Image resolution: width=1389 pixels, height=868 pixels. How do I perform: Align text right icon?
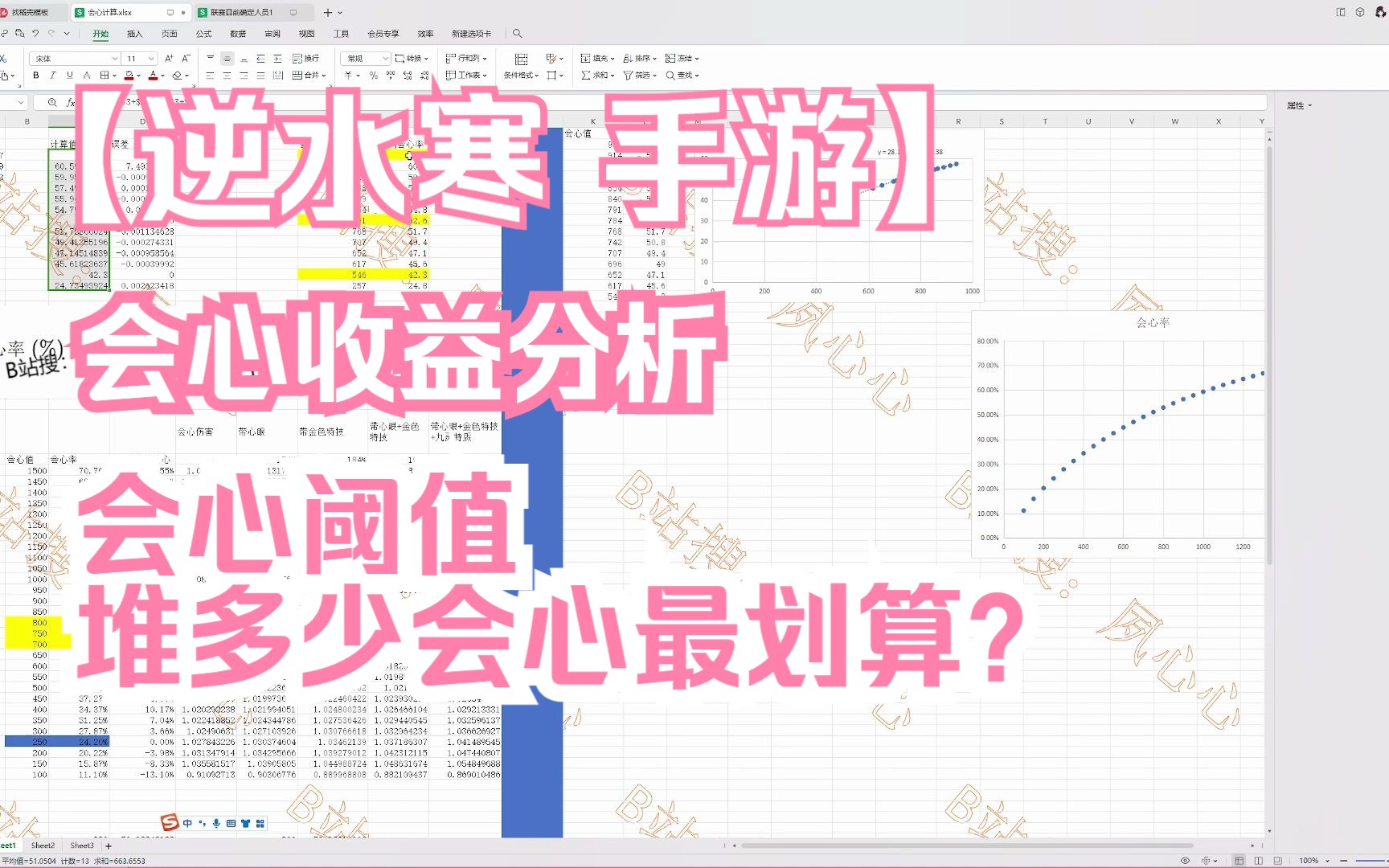[x=244, y=76]
